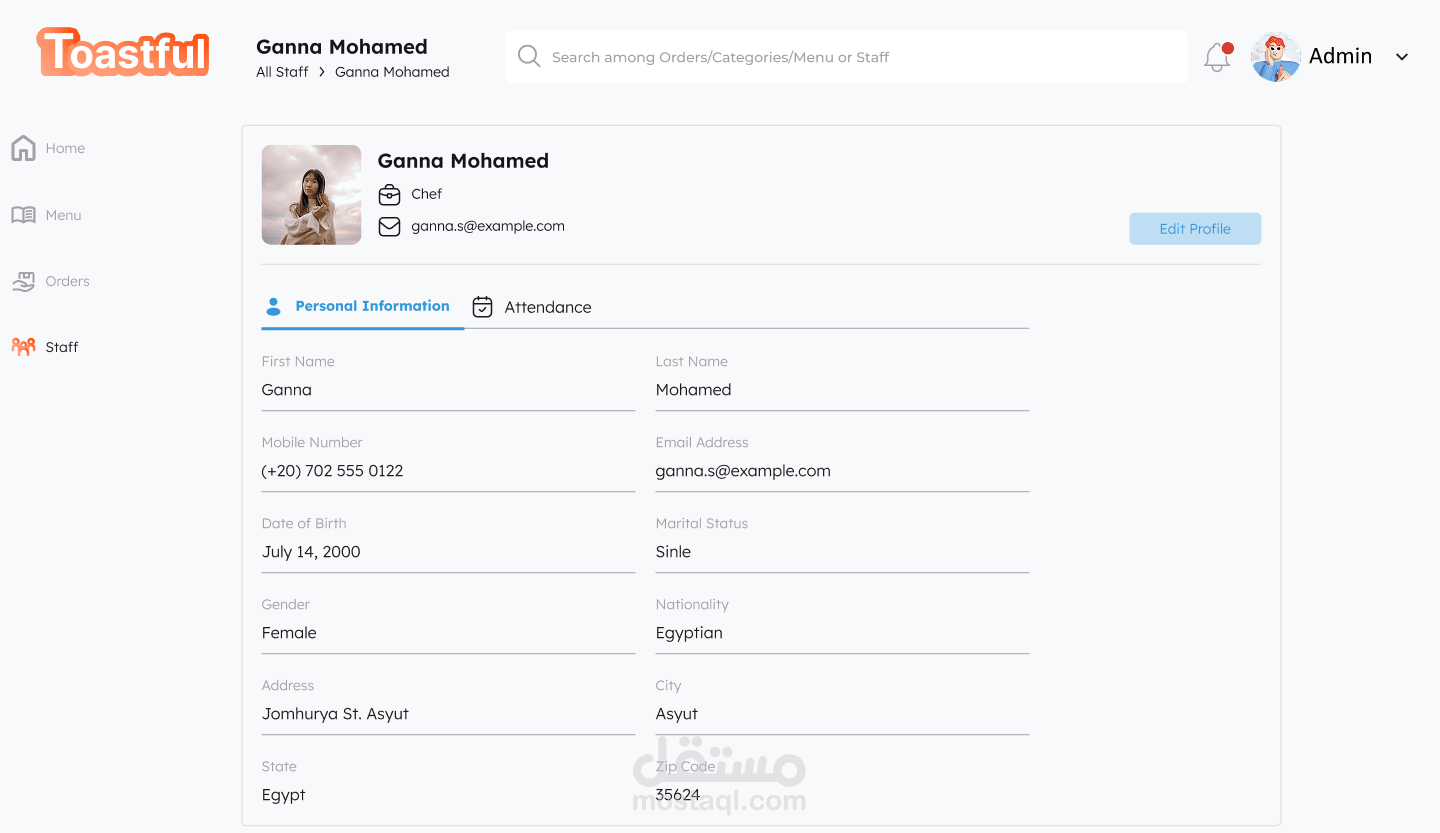Click the Orders sidebar icon
Screen dimensions: 1440x833
(x=23, y=282)
